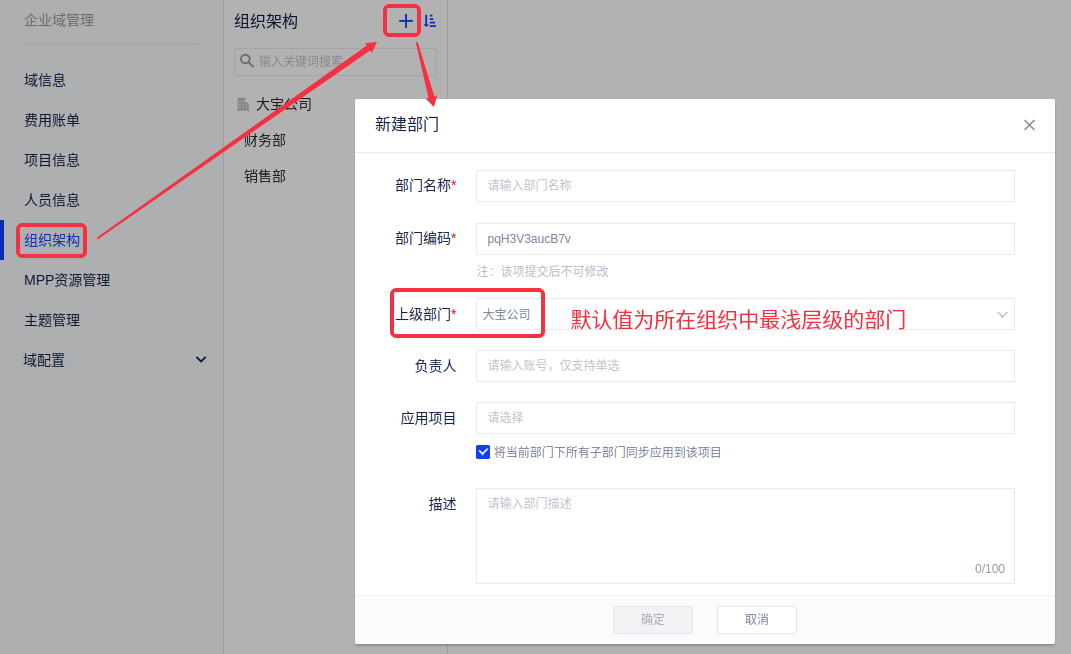The image size is (1071, 654).
Task: Click the 描述 text area
Action: tap(744, 534)
